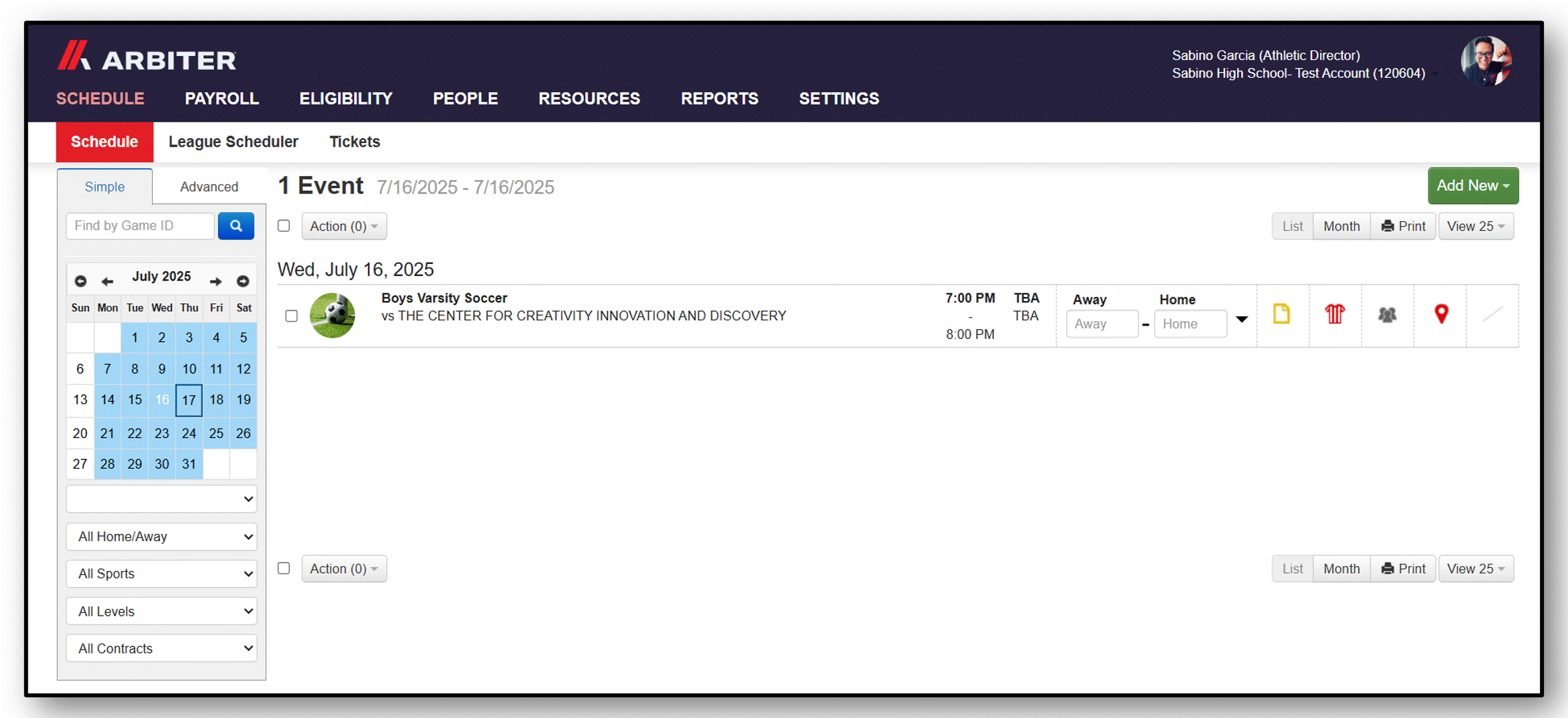Open the Add New dropdown button
The image size is (1568, 718).
pos(1473,185)
